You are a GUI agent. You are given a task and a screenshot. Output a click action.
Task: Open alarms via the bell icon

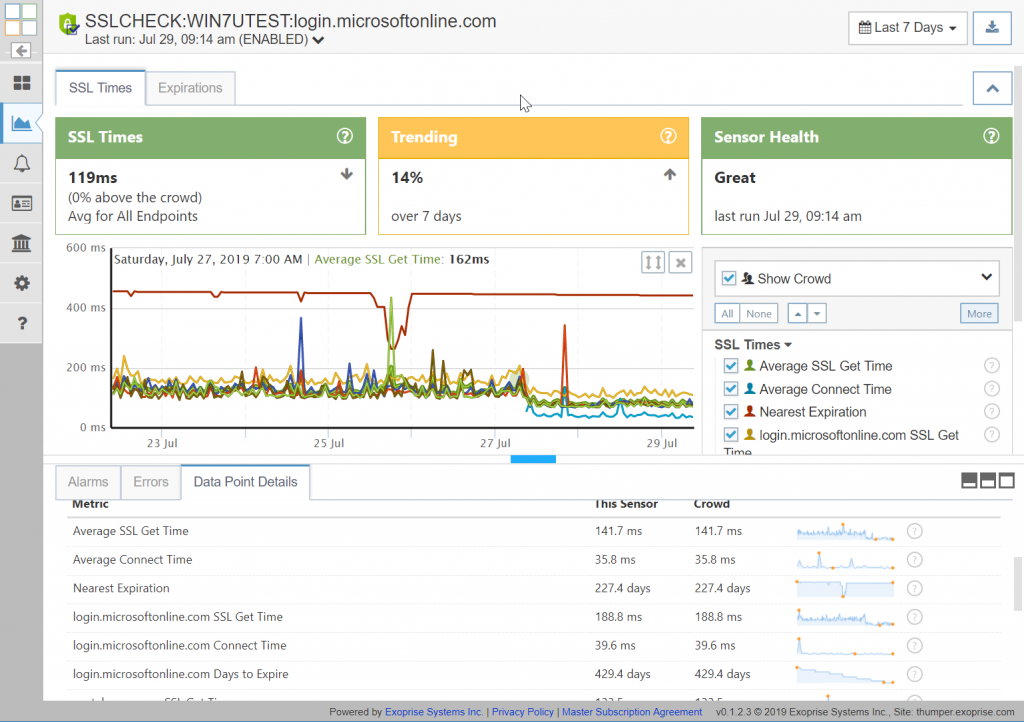[x=21, y=163]
